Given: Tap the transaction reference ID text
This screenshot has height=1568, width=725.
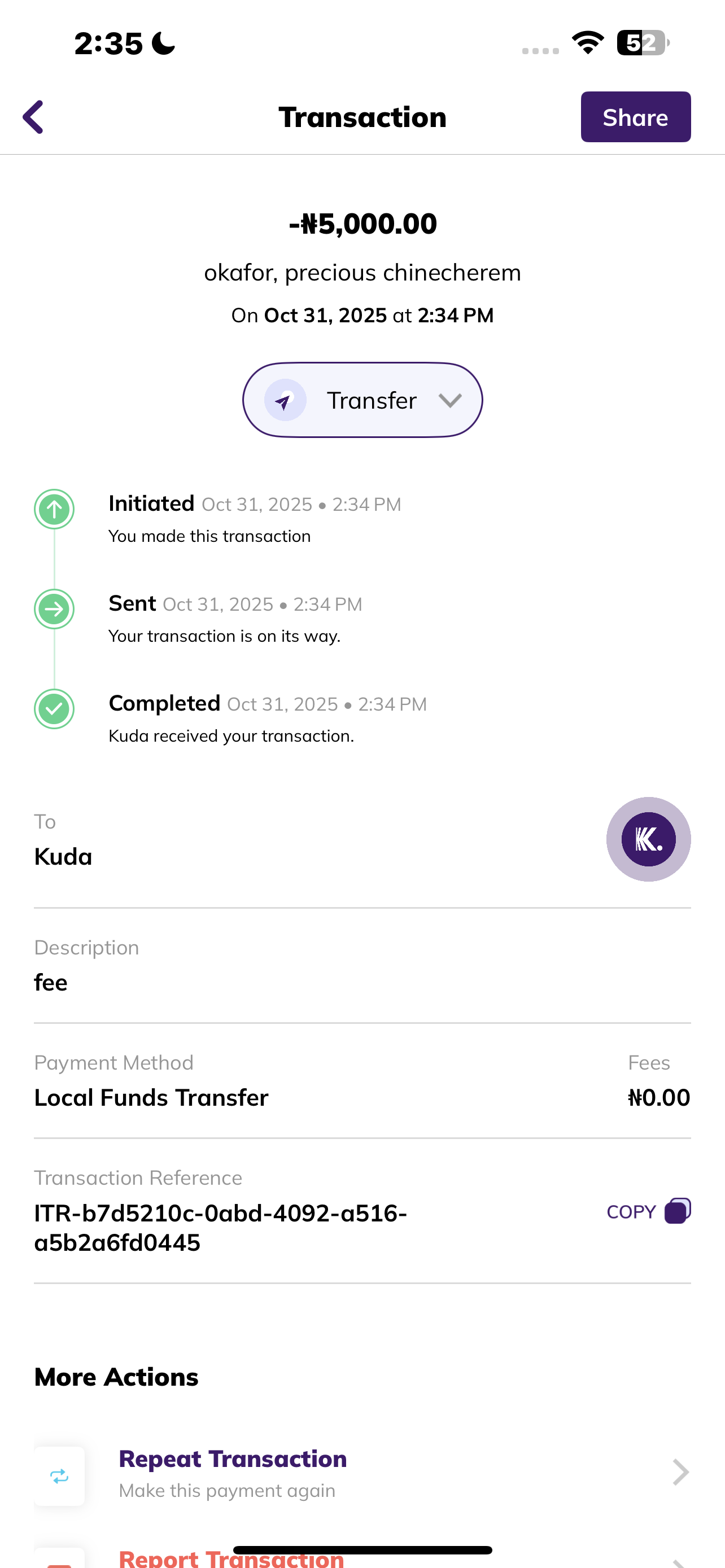Looking at the screenshot, I should [x=220, y=1228].
